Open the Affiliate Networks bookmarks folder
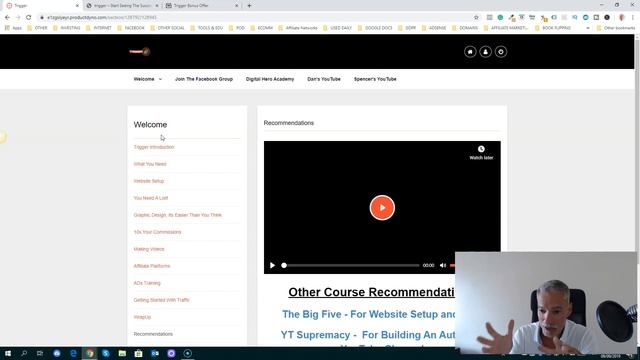Screen dimensions: 640x360 (x=298, y=28)
